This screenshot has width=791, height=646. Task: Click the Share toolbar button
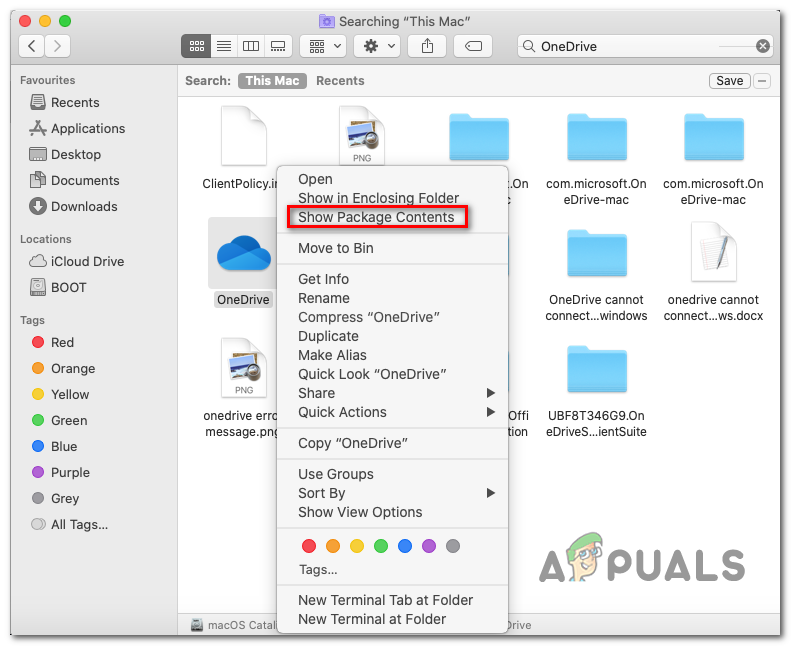pos(427,46)
